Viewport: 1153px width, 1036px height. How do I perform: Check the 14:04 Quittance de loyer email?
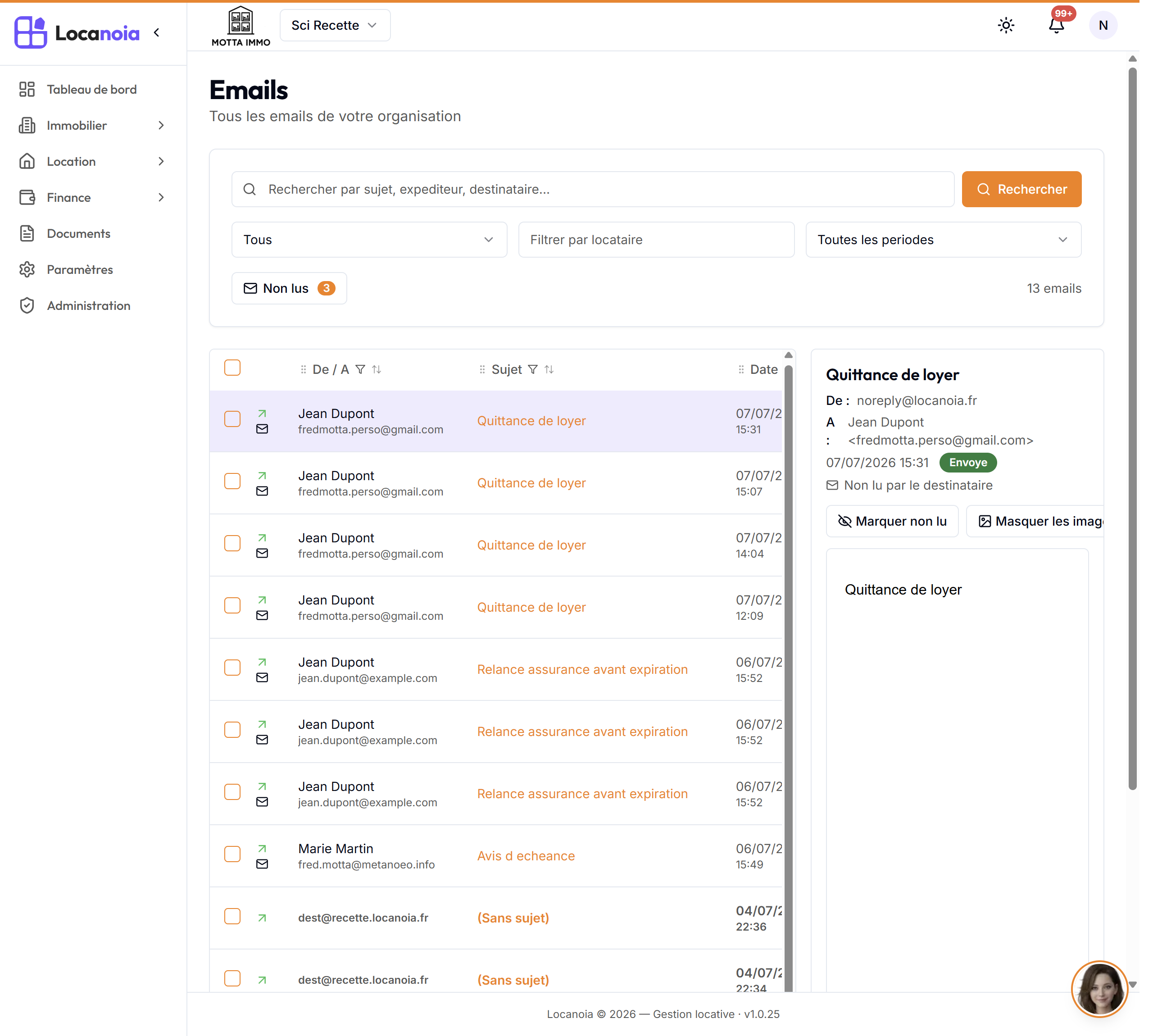232,543
